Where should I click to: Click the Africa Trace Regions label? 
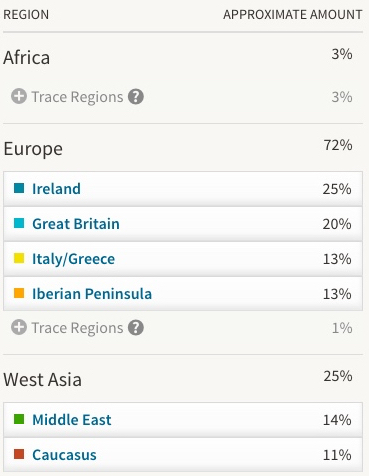coord(77,97)
